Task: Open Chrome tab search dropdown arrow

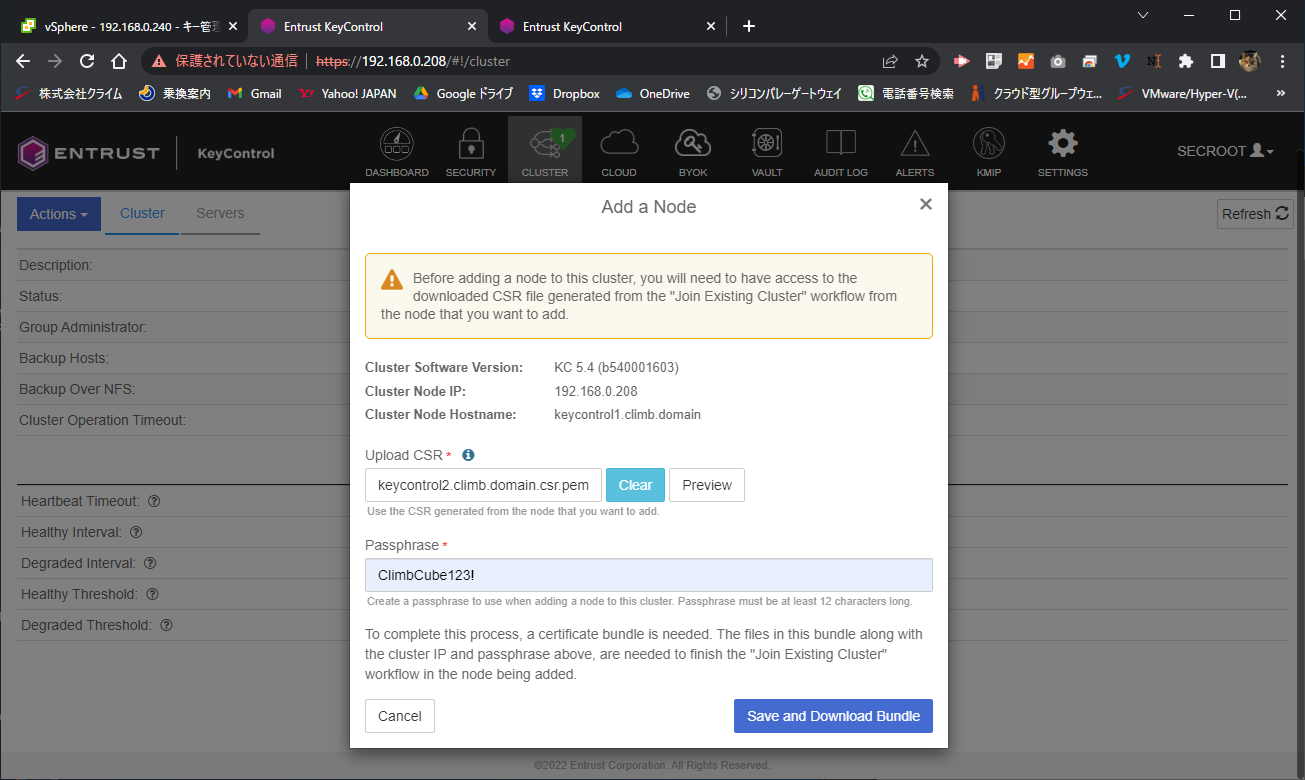Action: pyautogui.click(x=1143, y=15)
